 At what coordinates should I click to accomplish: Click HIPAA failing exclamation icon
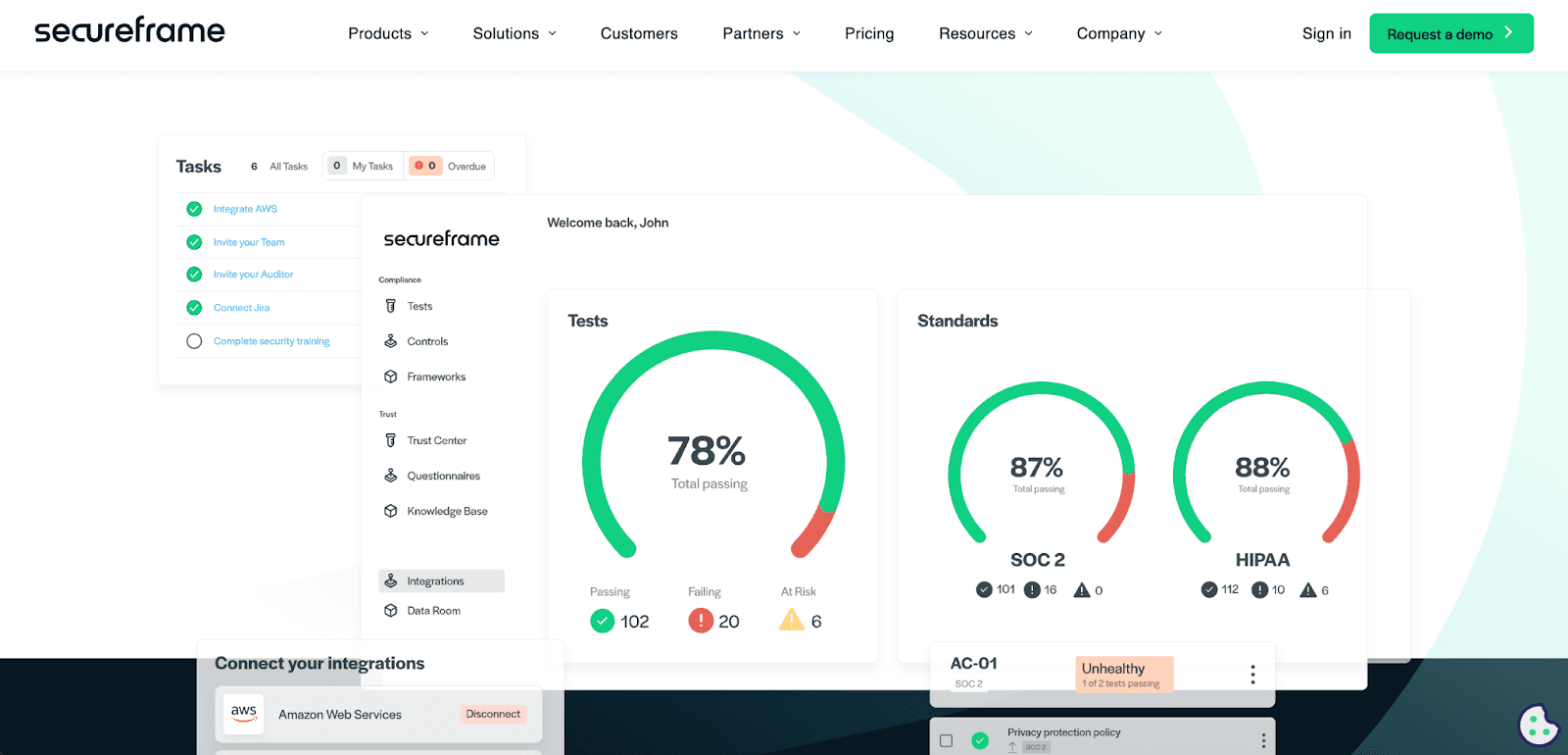point(1259,589)
